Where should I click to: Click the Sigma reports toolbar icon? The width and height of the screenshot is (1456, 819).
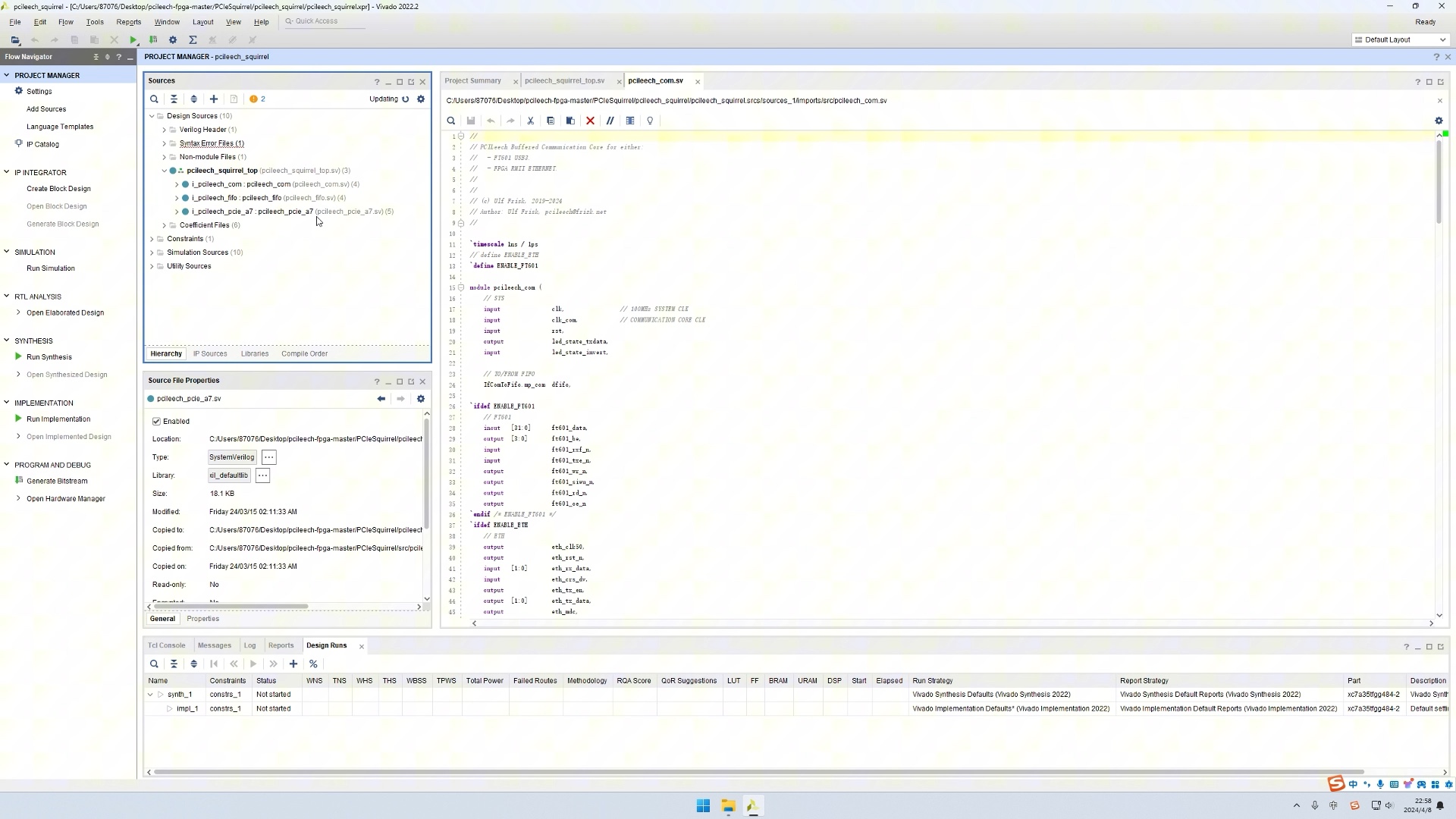point(193,39)
